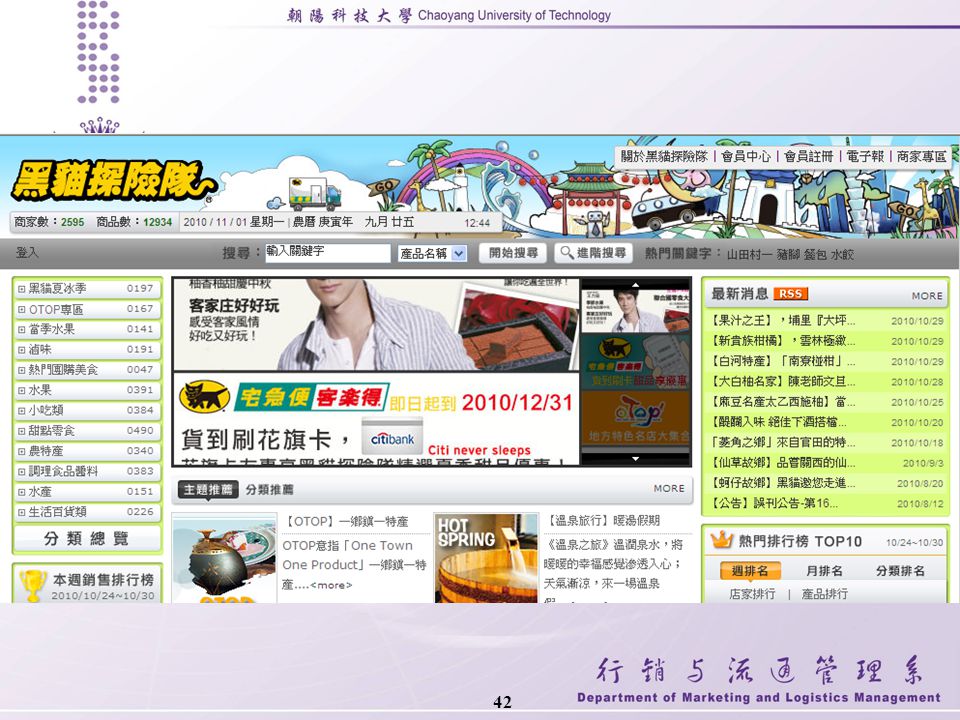Click the 分類總覽 button
Image resolution: width=960 pixels, height=720 pixels.
pyautogui.click(x=87, y=539)
